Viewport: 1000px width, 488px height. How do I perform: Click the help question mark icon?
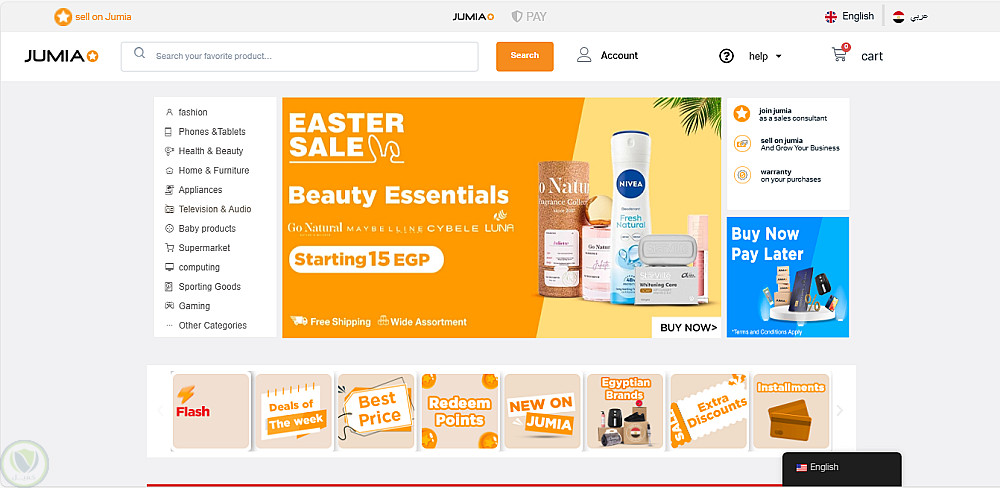(x=726, y=56)
